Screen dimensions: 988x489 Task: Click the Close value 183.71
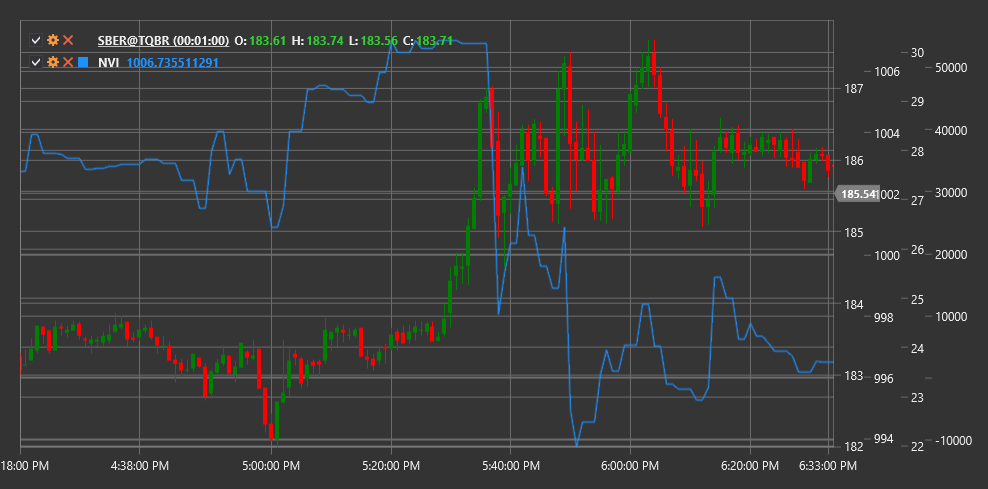(435, 41)
